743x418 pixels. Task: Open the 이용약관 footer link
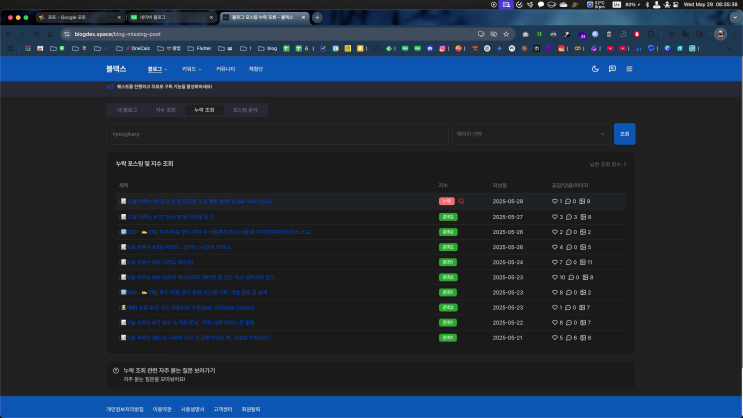[162, 409]
